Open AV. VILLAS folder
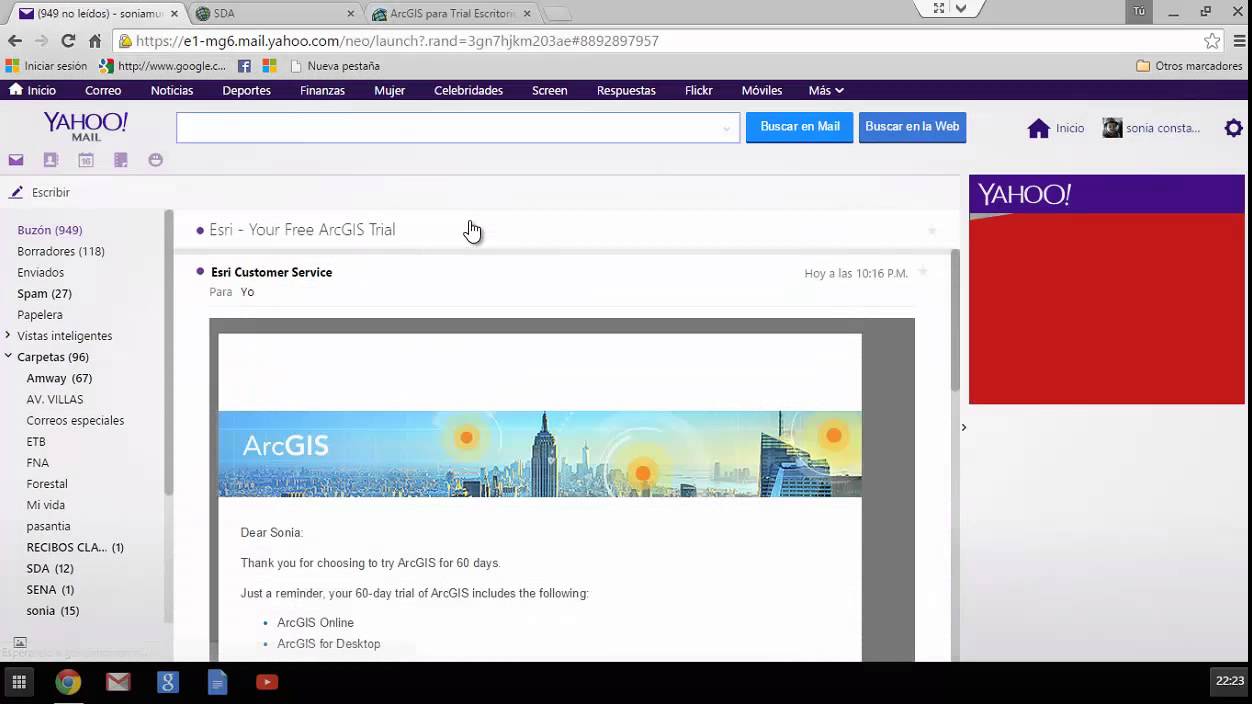Viewport: 1252px width, 704px height. 55,399
